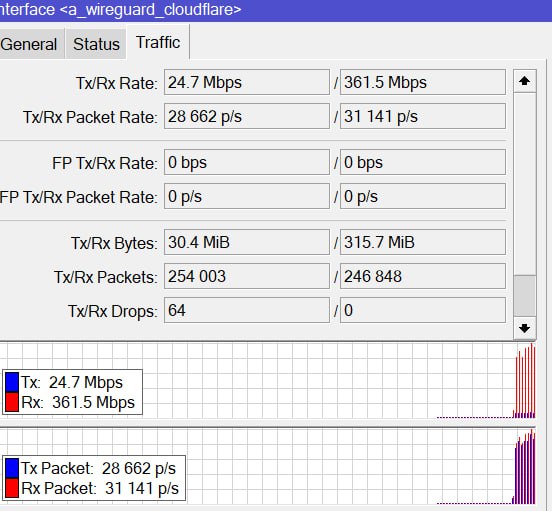Viewport: 552px width, 511px height.
Task: Click the Tx Rate field showing 24.7 Mbps
Action: [x=247, y=82]
